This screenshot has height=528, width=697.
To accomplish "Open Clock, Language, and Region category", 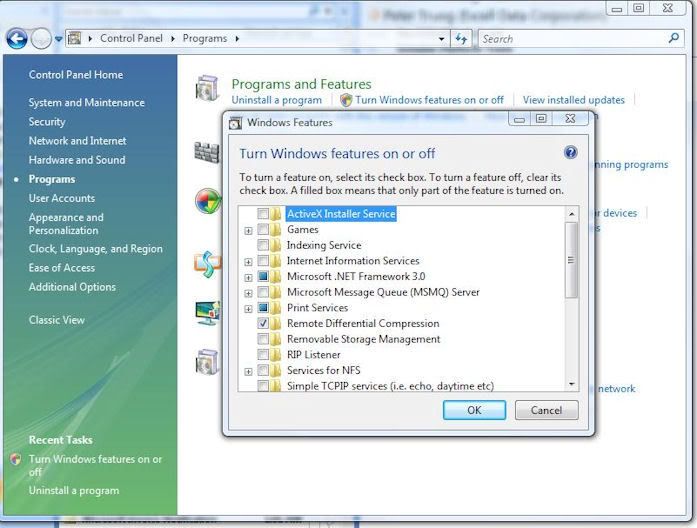I will pyautogui.click(x=96, y=248).
